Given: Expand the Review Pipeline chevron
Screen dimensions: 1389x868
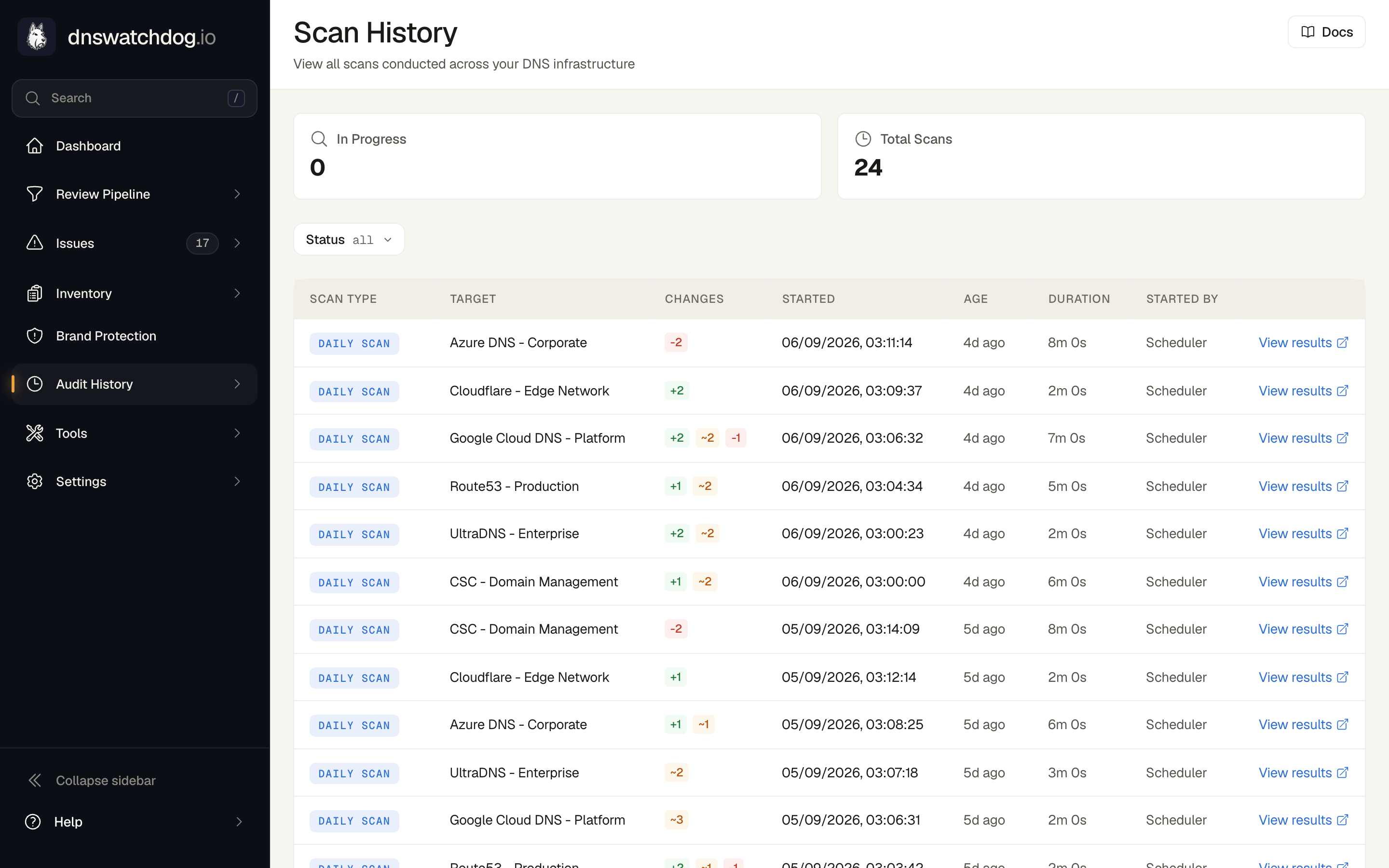Looking at the screenshot, I should (237, 194).
